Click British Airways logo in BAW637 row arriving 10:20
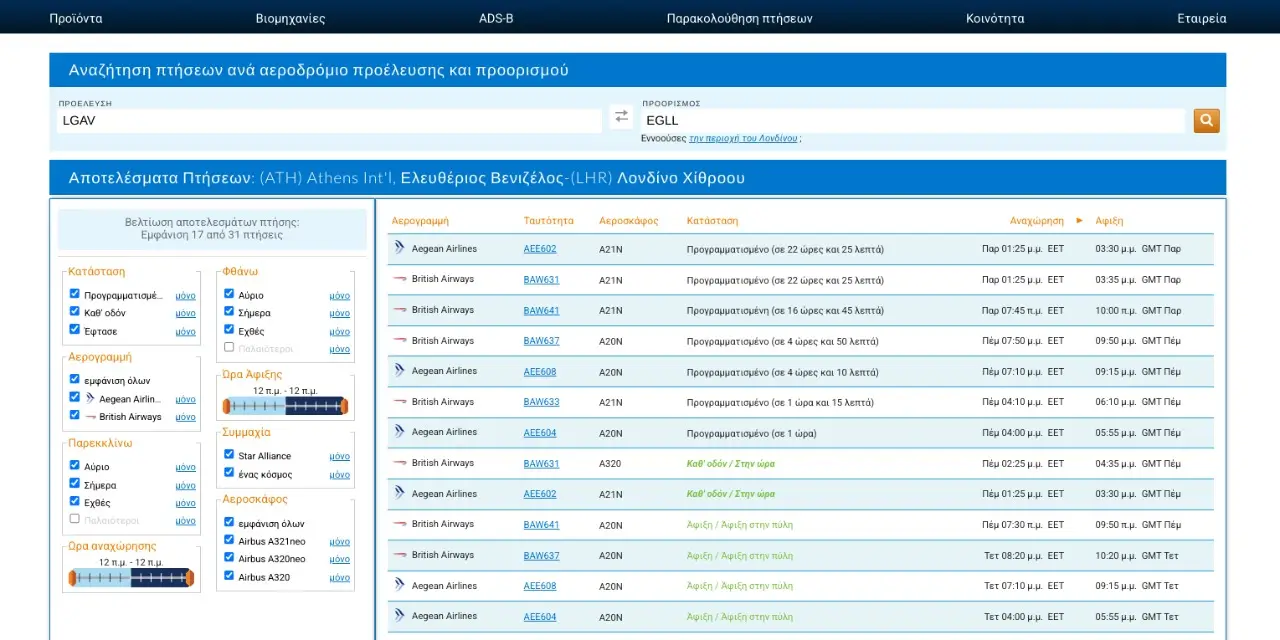Image resolution: width=1280 pixels, height=640 pixels. 400,555
